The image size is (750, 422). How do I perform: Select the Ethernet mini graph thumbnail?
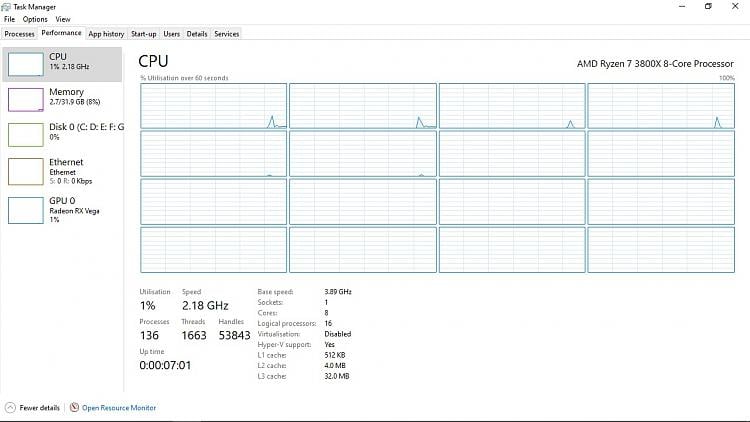tap(26, 171)
